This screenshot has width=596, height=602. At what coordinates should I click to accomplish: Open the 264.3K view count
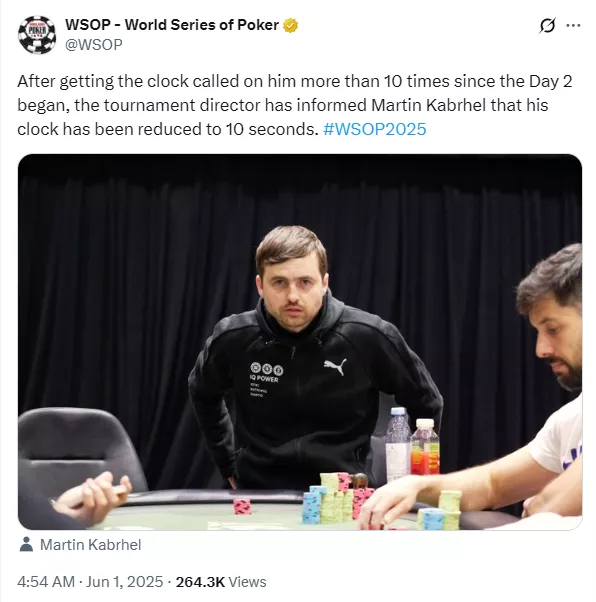coord(200,582)
